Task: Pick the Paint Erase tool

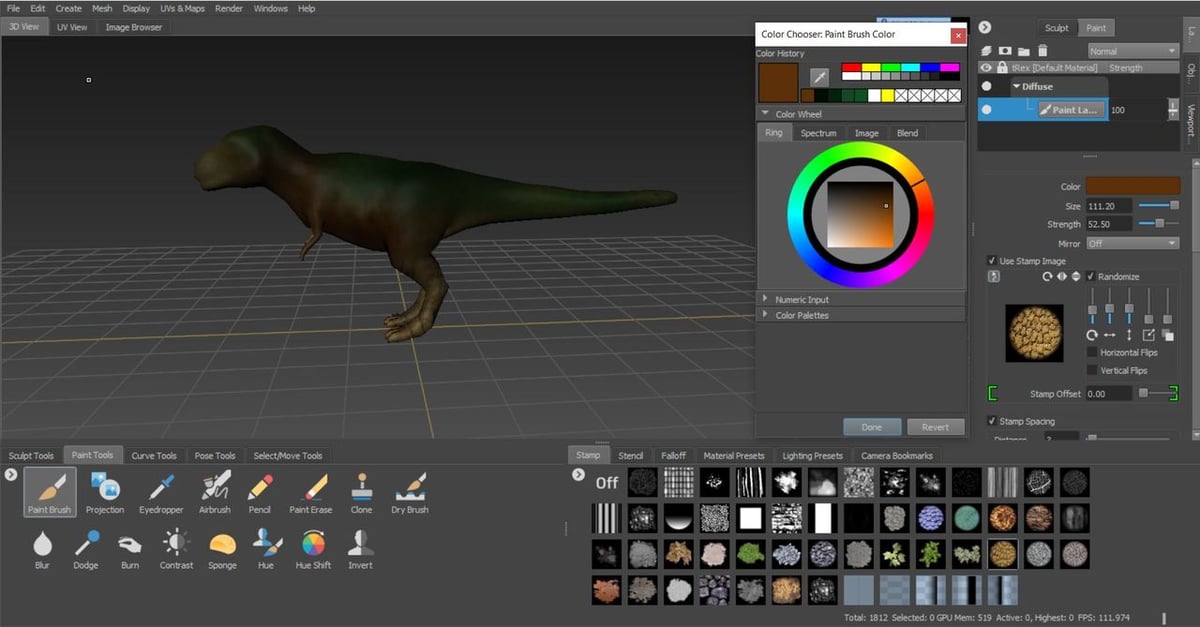Action: pos(312,493)
